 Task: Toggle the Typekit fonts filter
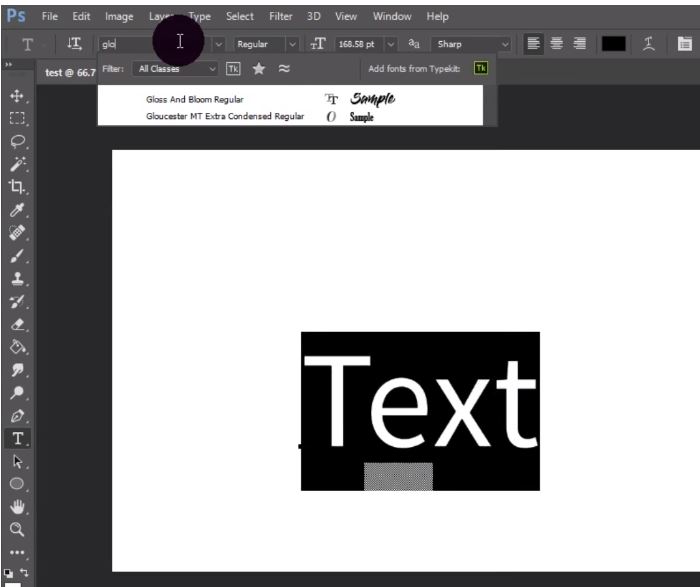(233, 69)
